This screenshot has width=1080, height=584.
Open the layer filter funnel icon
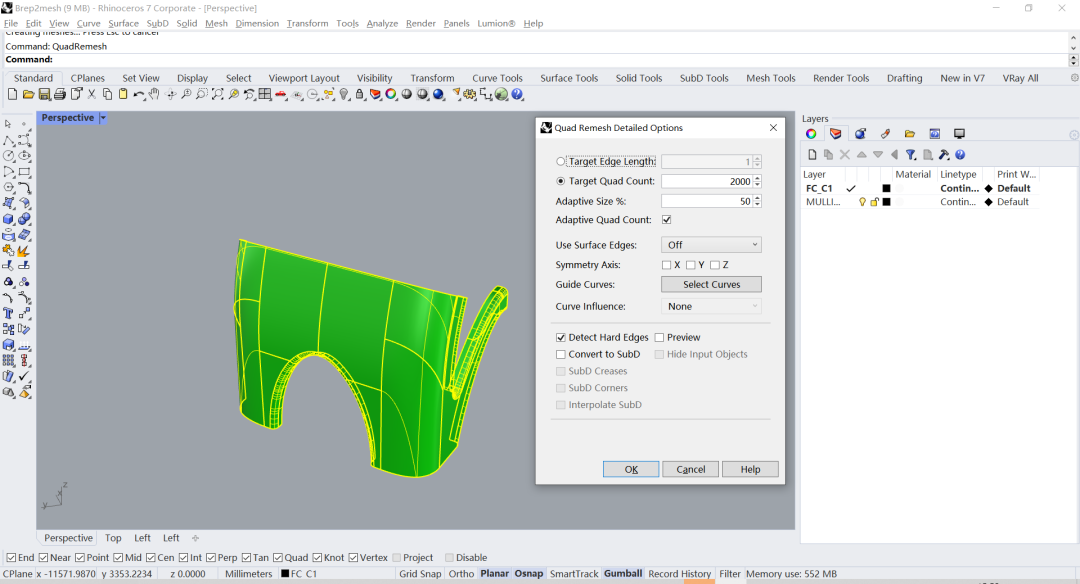[911, 155]
